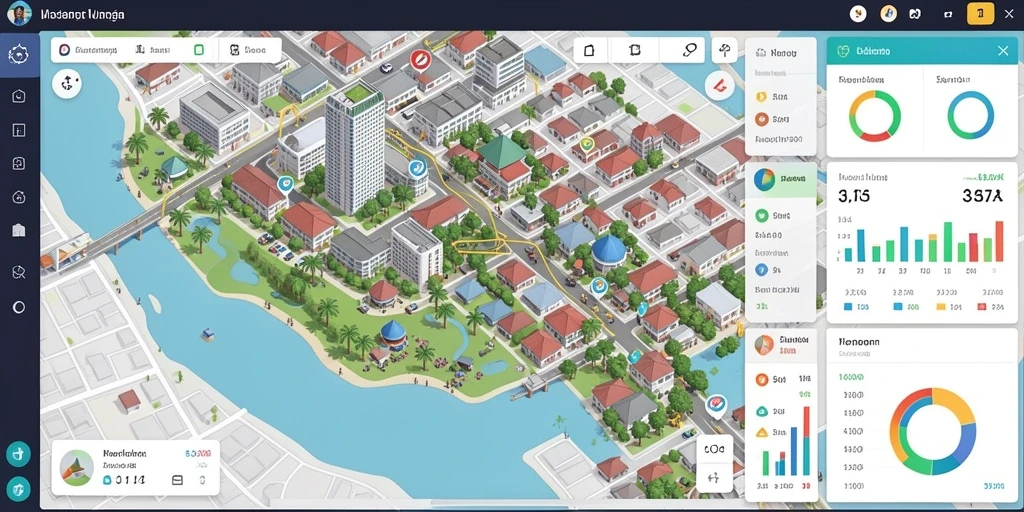The width and height of the screenshot is (1024, 512).
Task: Open the home icon in the left sidebar
Action: [x=19, y=96]
